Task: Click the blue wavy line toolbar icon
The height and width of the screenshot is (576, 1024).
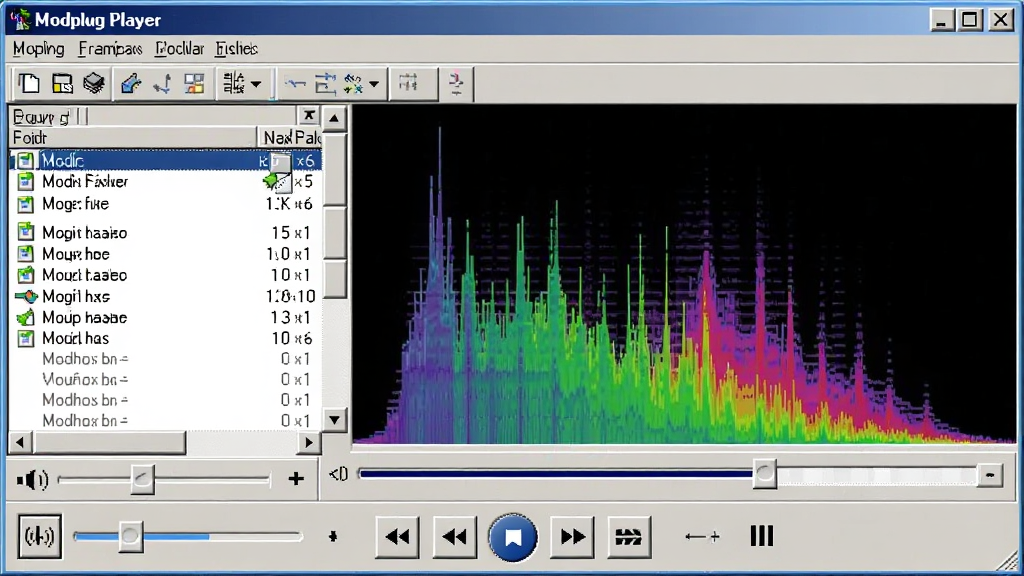Action: (295, 84)
